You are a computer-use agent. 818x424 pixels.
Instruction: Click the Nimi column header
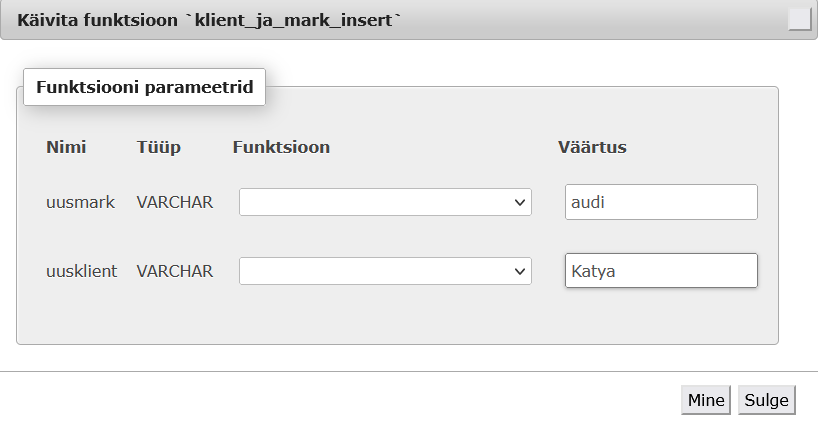(66, 147)
